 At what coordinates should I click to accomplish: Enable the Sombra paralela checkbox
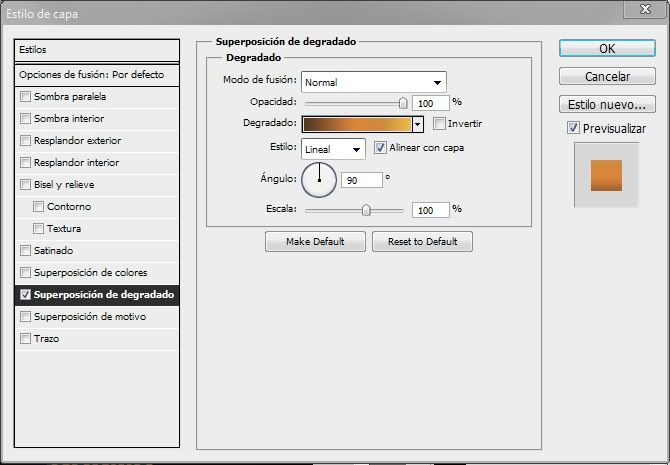25,97
